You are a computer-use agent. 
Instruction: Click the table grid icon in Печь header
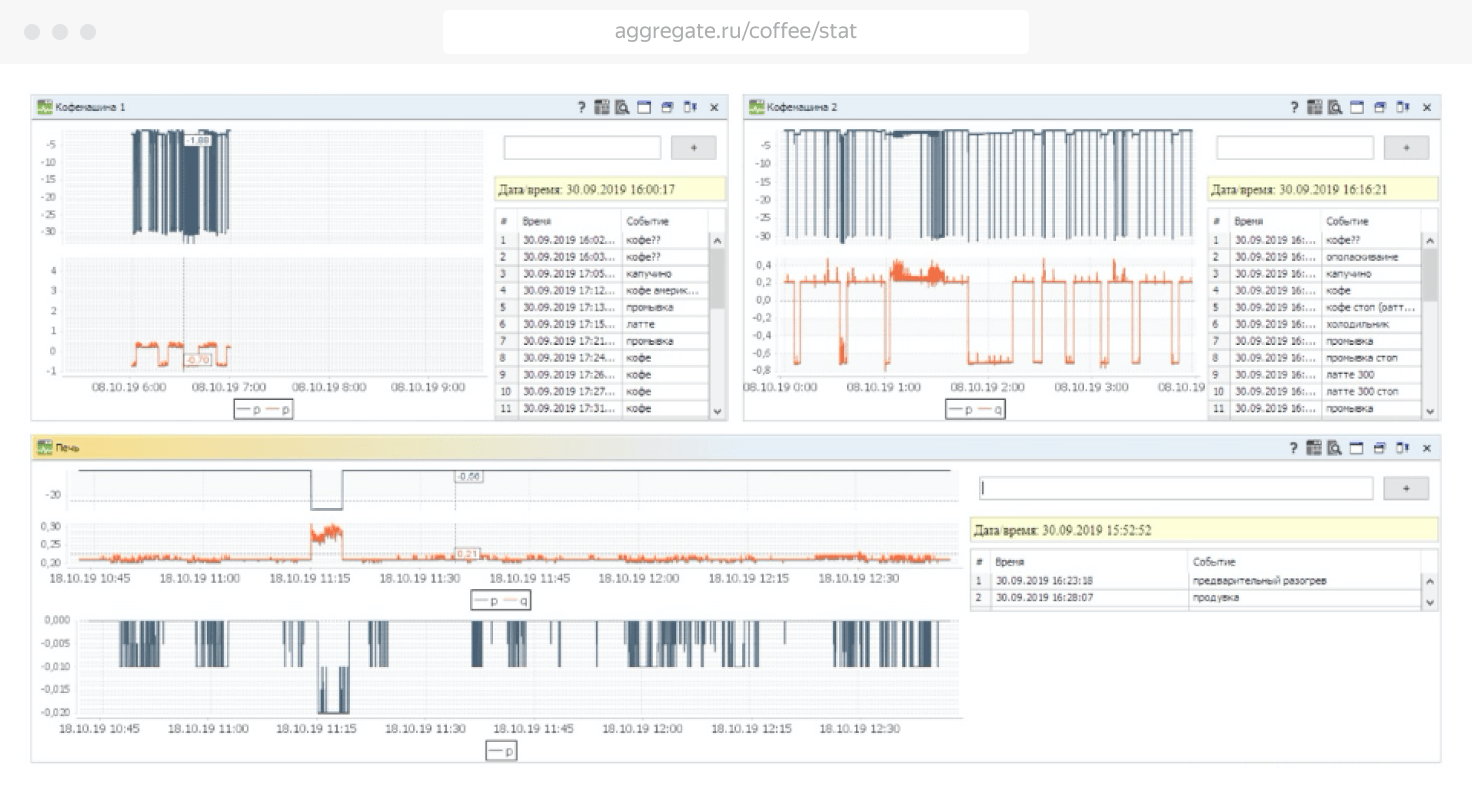pyautogui.click(x=1314, y=447)
